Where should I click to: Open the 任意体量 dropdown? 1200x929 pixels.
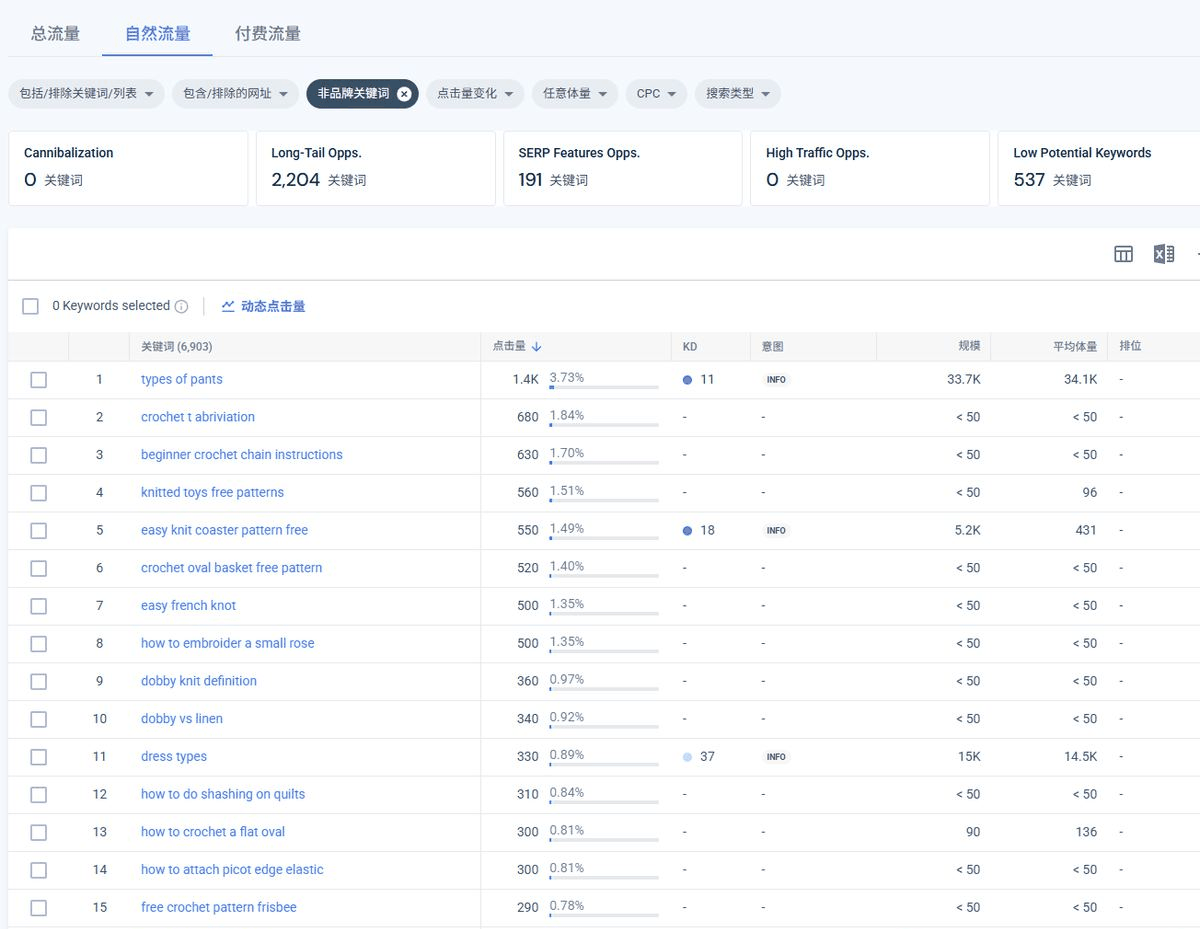pyautogui.click(x=575, y=94)
